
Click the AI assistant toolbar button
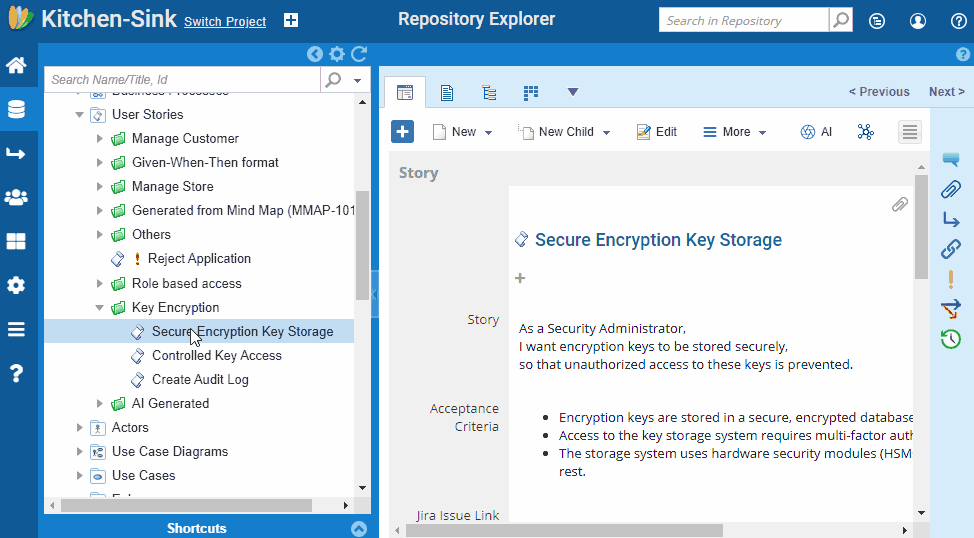point(816,132)
